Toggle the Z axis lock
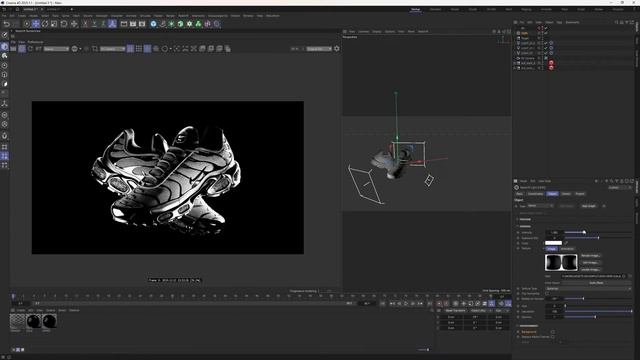This screenshot has width=640, height=360. pyautogui.click(x=103, y=24)
